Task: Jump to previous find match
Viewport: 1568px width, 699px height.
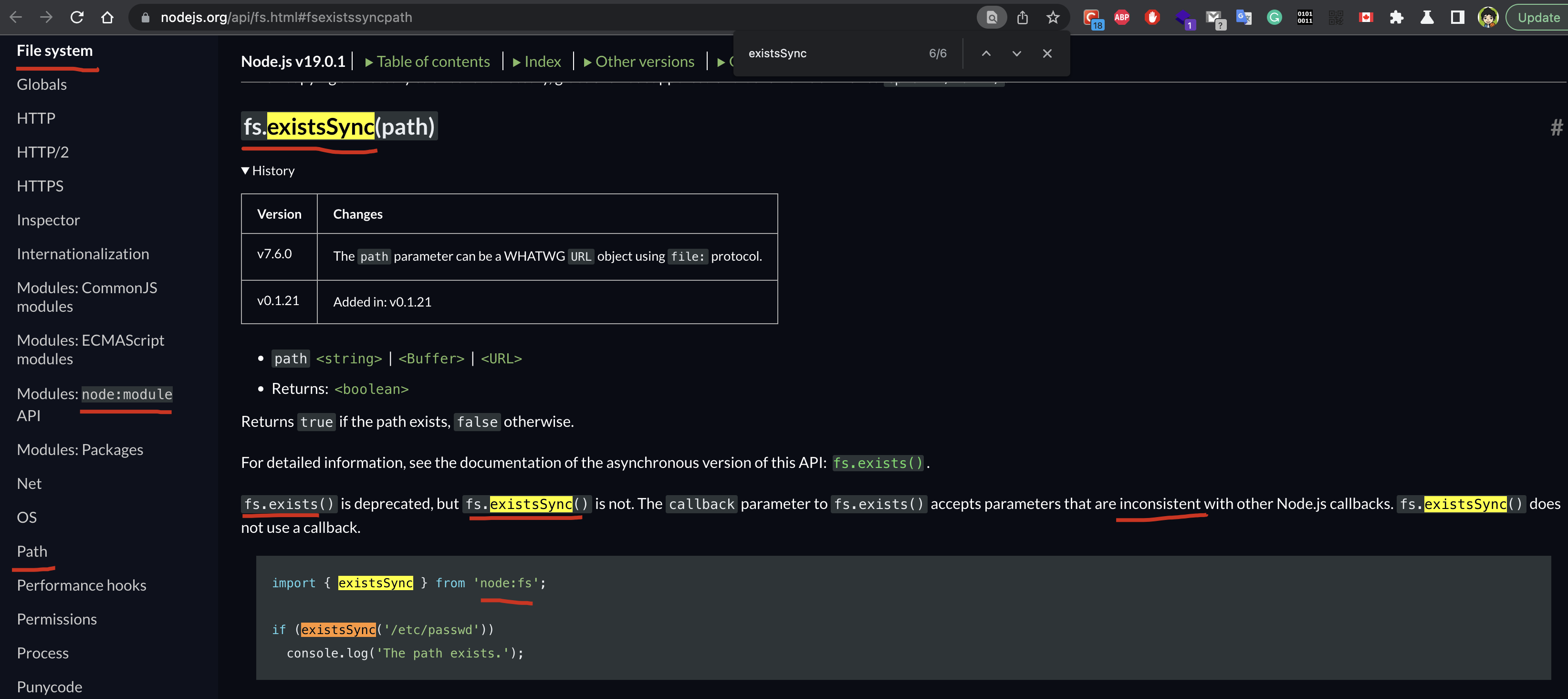Action: point(986,53)
